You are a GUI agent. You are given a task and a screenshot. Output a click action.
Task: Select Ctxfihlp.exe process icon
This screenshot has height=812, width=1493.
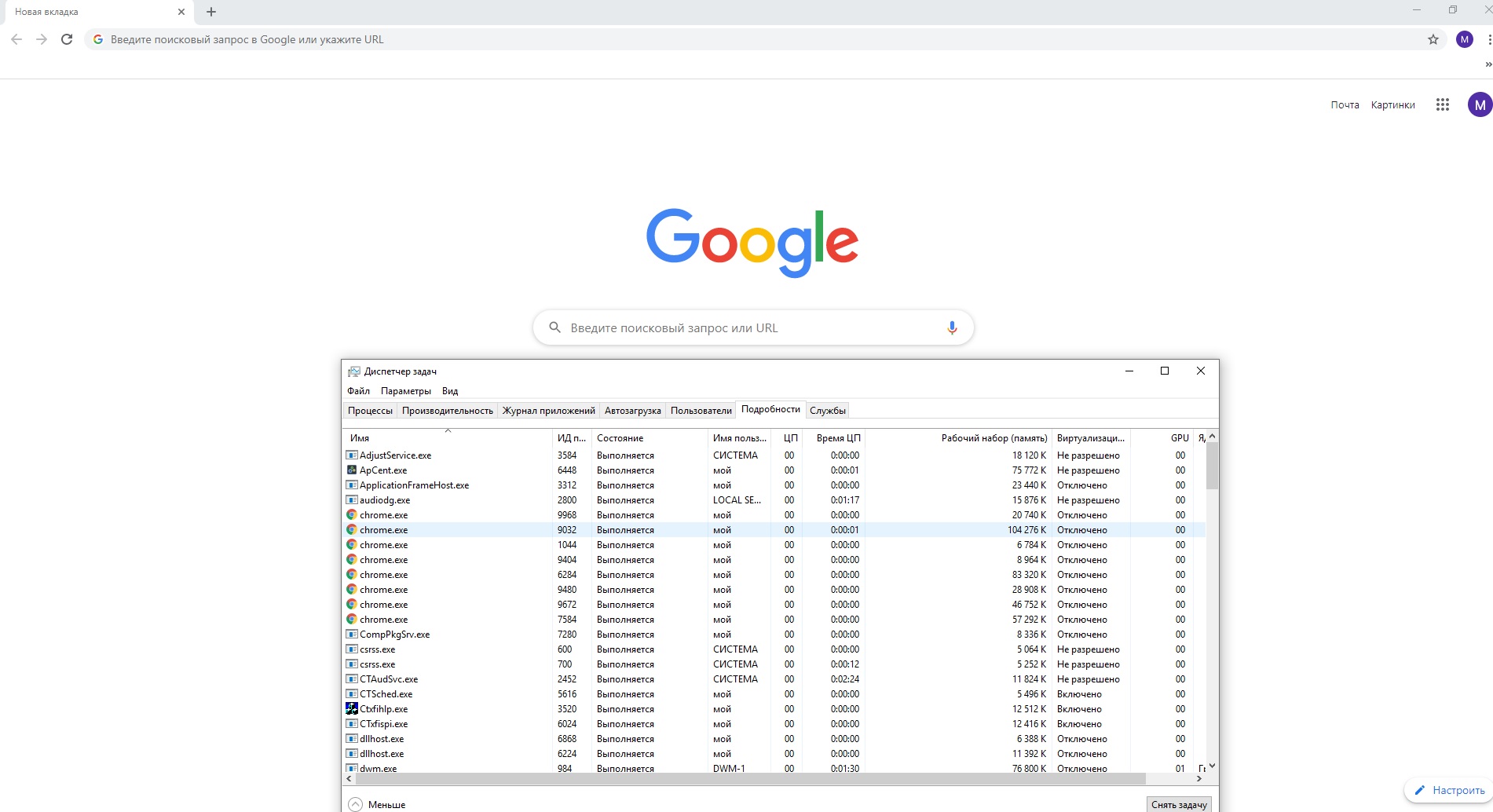(x=352, y=708)
